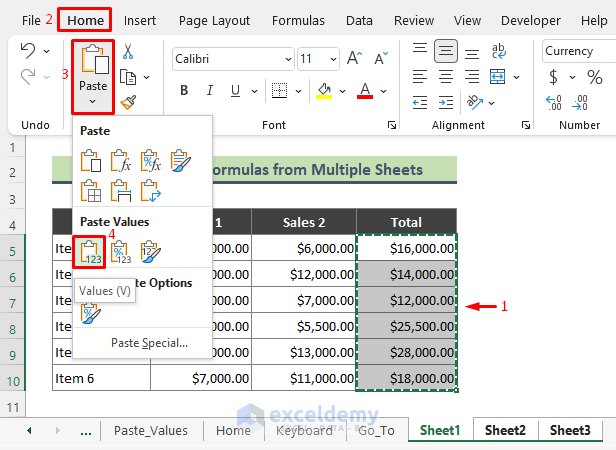Click the Decrease Decimal icon
Viewport: 616px width, 450px height.
click(580, 103)
